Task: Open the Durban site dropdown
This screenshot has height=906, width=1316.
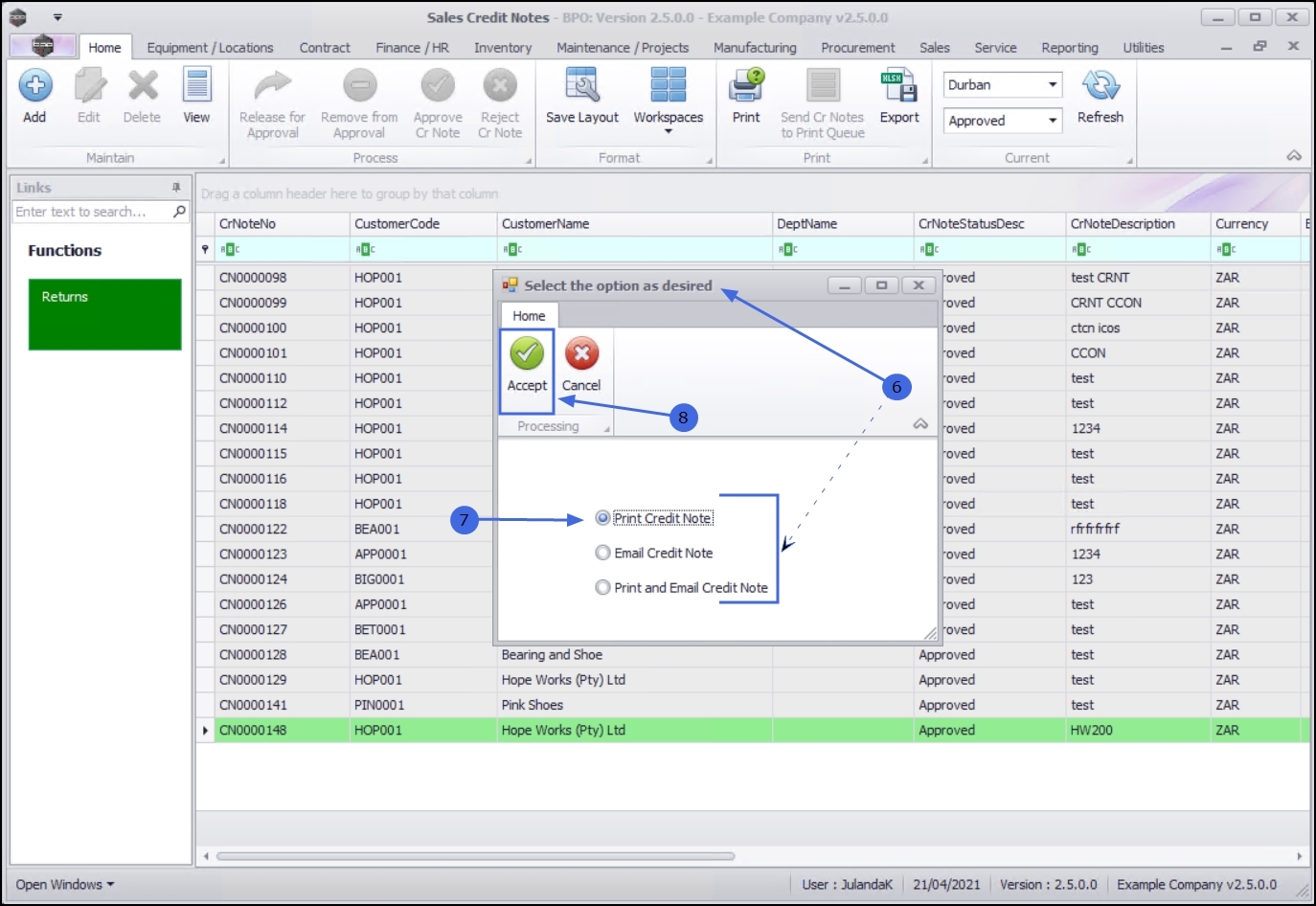Action: [x=1053, y=84]
